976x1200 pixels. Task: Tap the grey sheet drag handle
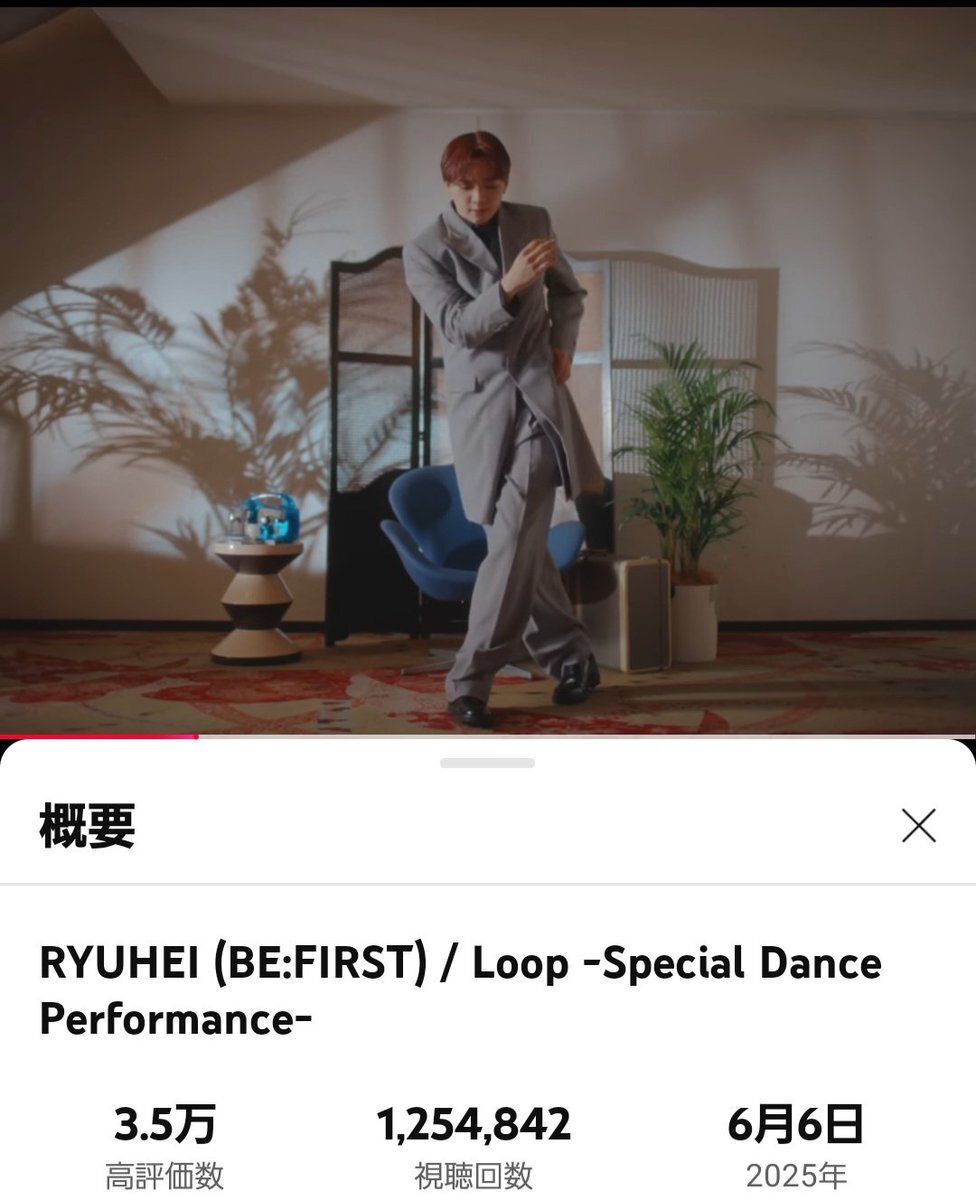(487, 763)
